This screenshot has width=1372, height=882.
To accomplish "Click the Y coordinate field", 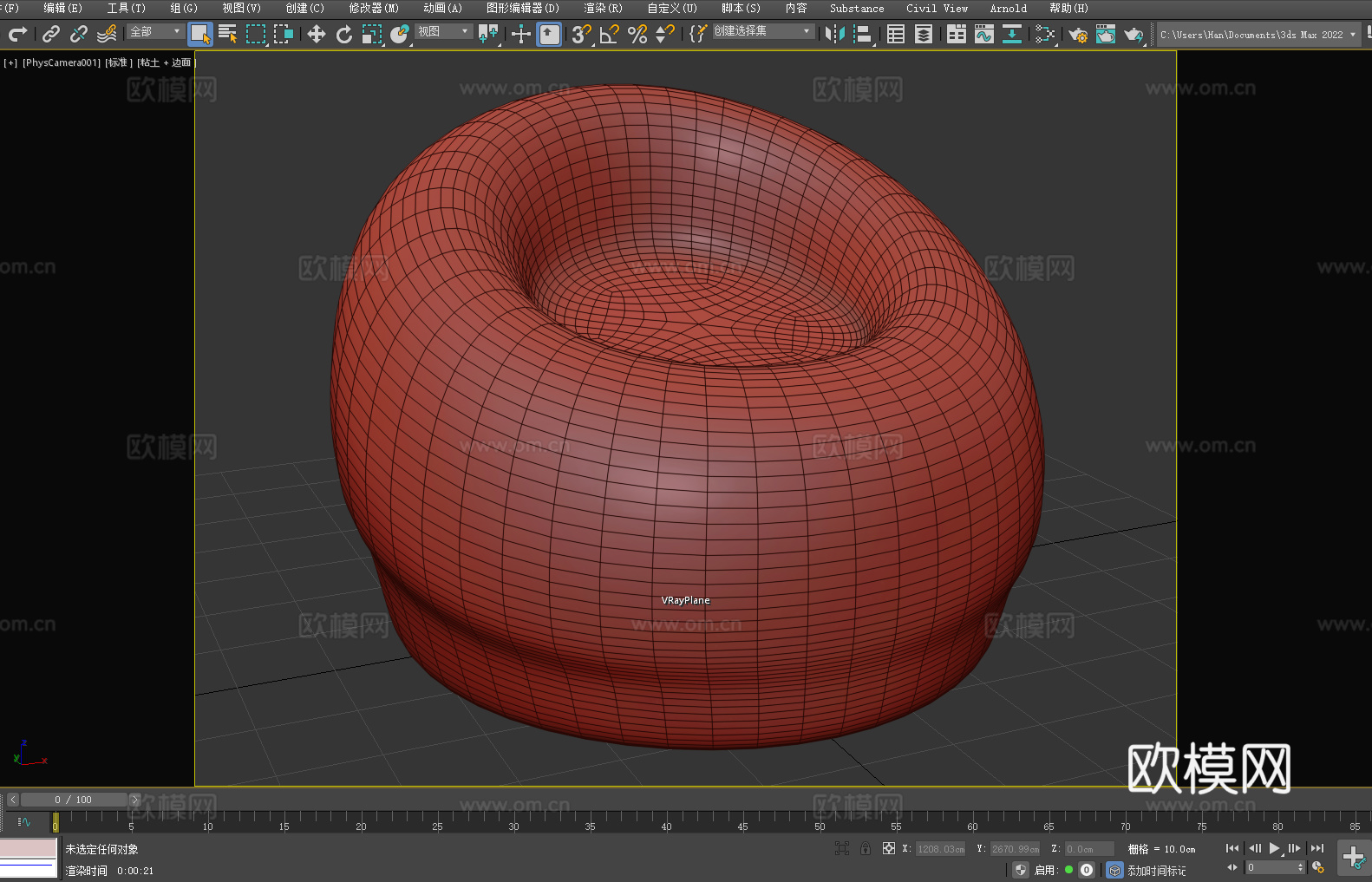I will pyautogui.click(x=1016, y=849).
